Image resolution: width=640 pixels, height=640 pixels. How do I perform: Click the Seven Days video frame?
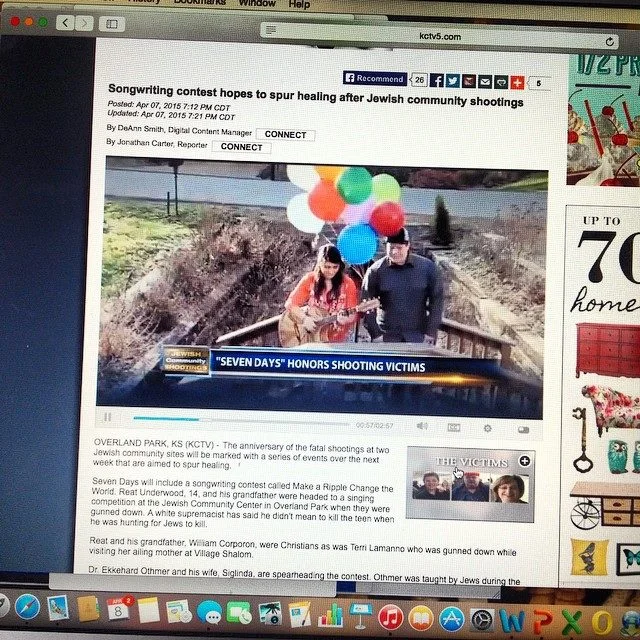322,287
